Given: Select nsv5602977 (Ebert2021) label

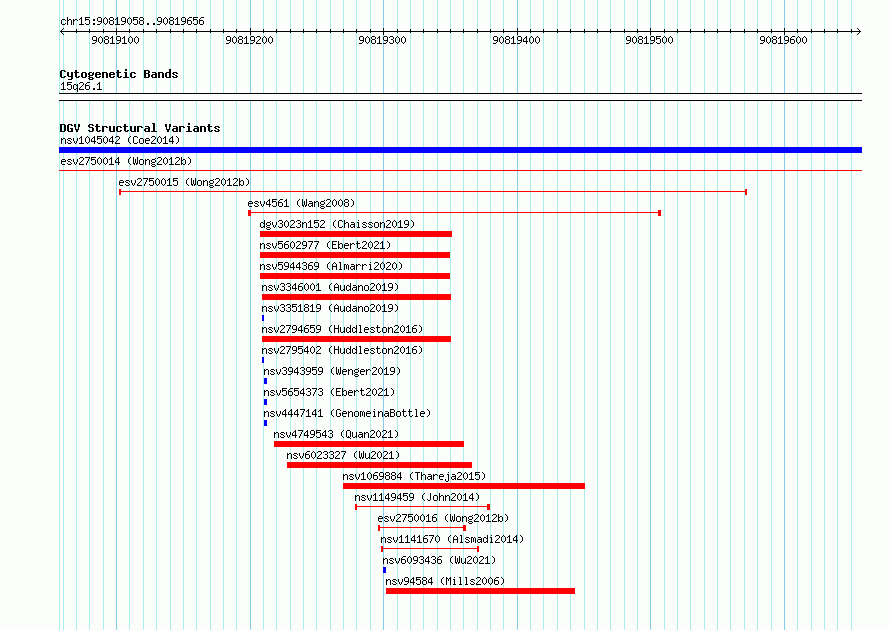Looking at the screenshot, I should click(325, 245).
